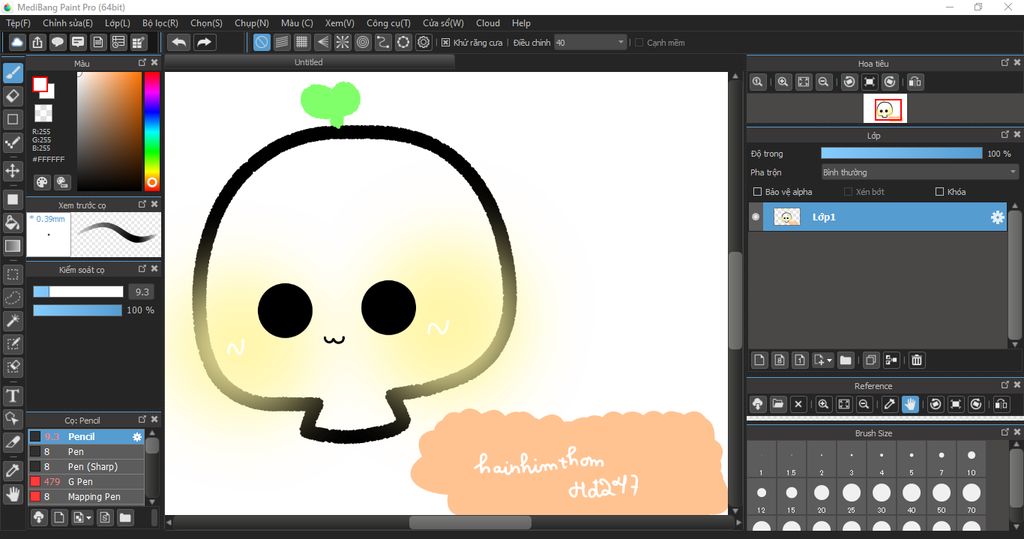Duplicate the current layer
This screenshot has width=1024, height=539.
tap(871, 360)
